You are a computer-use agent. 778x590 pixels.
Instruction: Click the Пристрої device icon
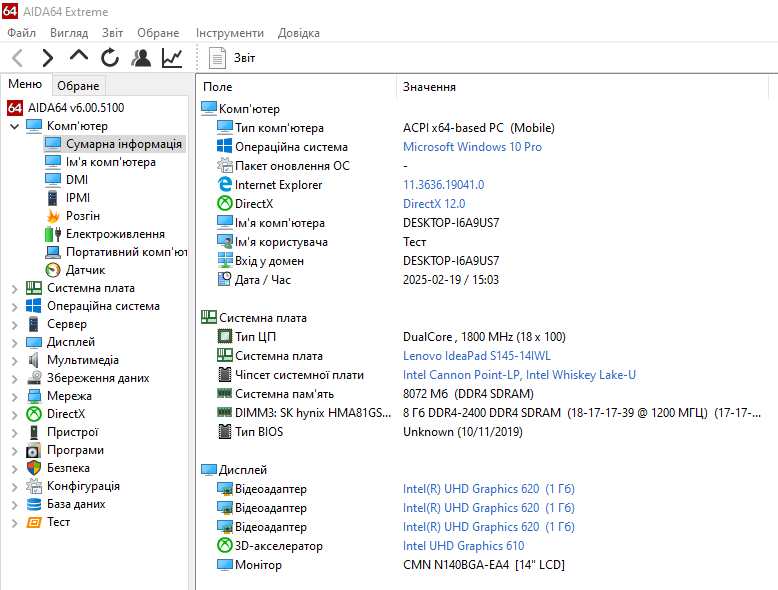(34, 432)
